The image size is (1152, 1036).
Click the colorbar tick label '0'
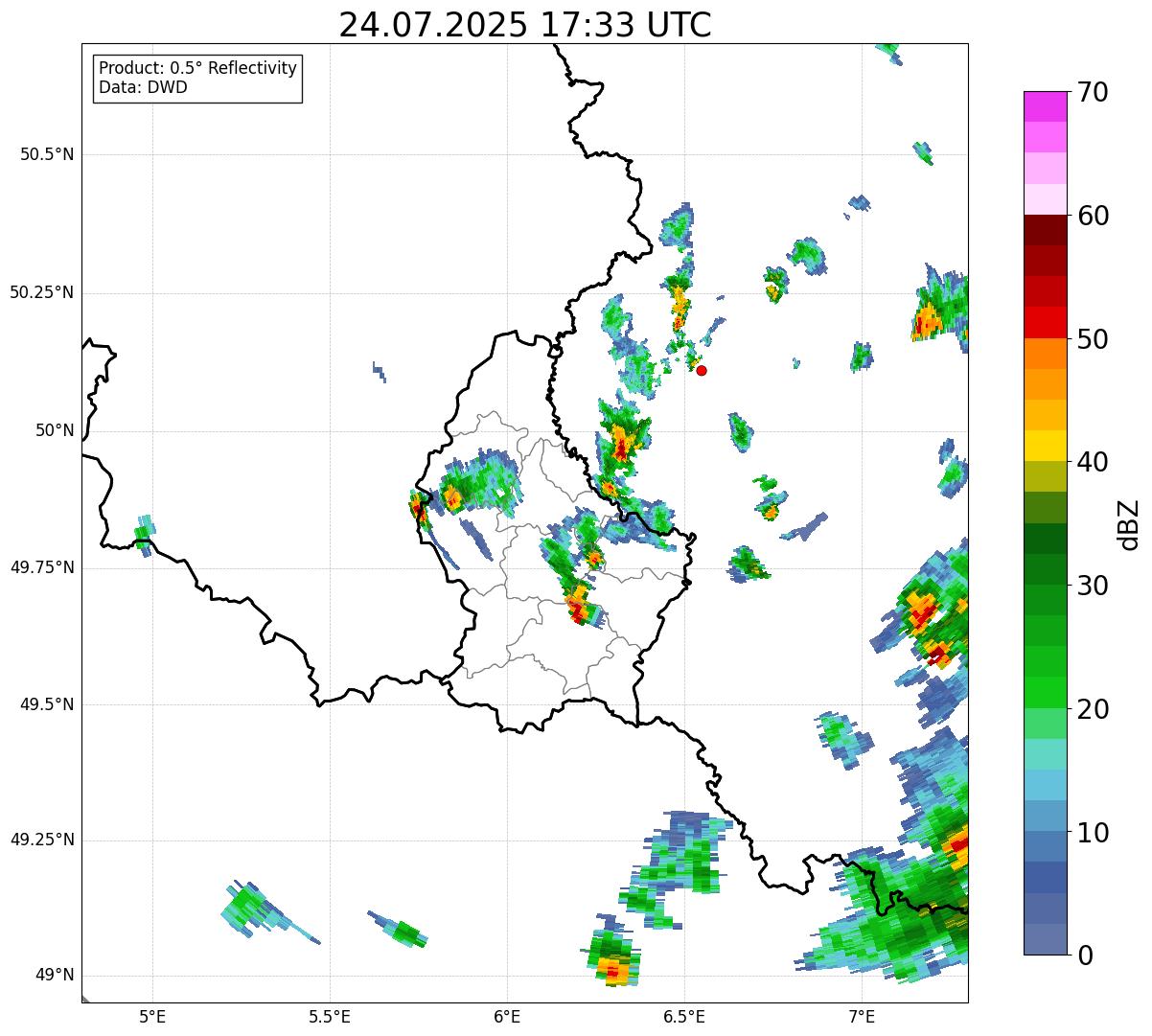point(1085,955)
